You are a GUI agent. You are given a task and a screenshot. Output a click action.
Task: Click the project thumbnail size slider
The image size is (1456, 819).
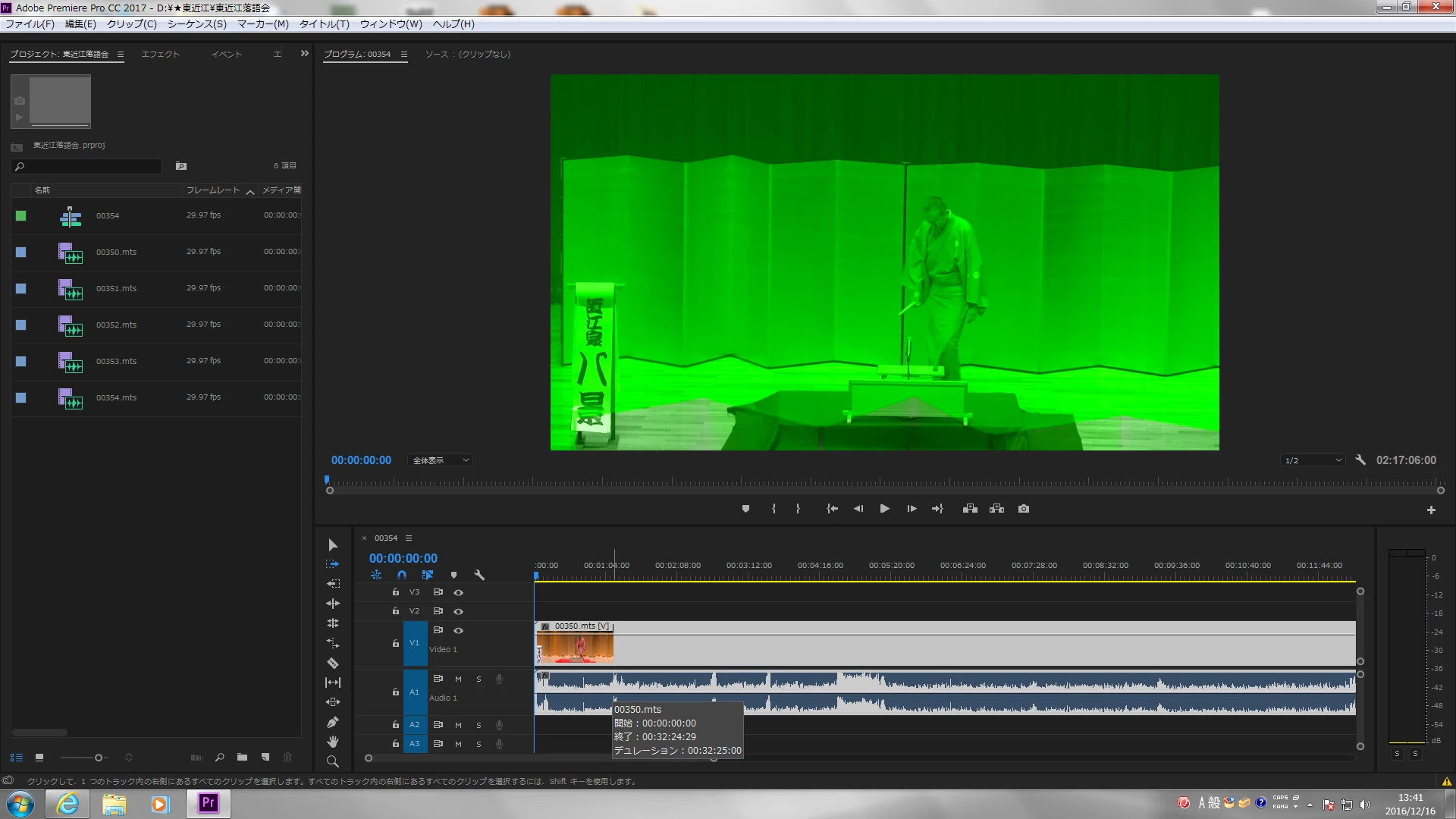pyautogui.click(x=98, y=758)
